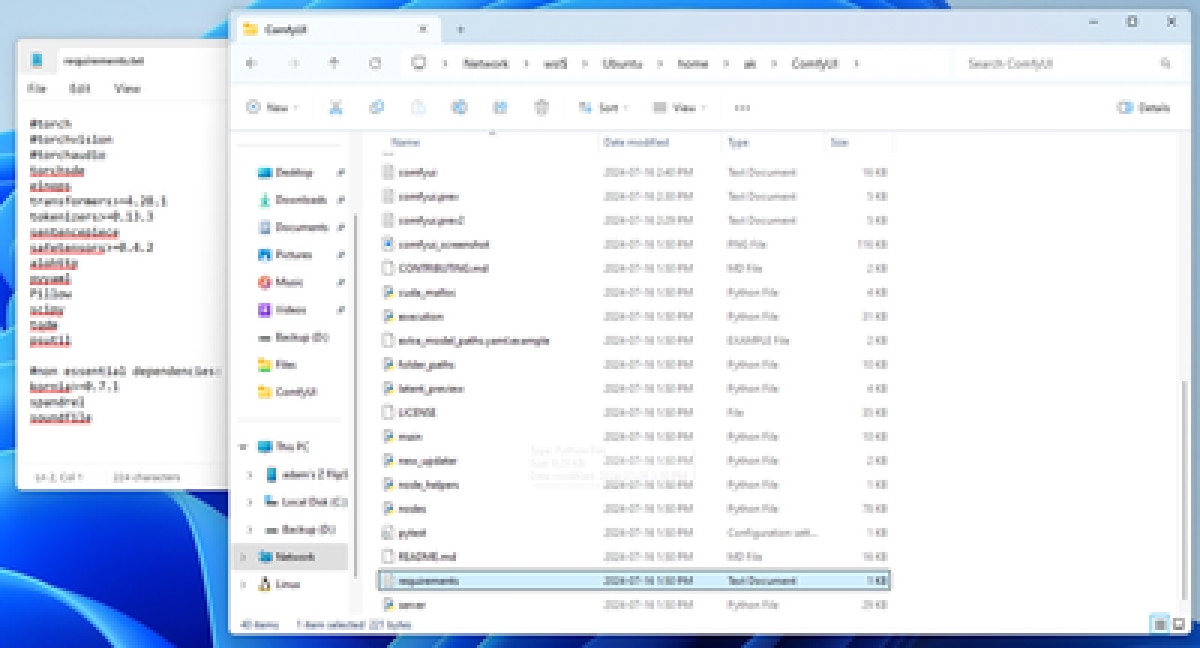Collapse the This PC tree node
The image size is (1200, 648).
243,447
